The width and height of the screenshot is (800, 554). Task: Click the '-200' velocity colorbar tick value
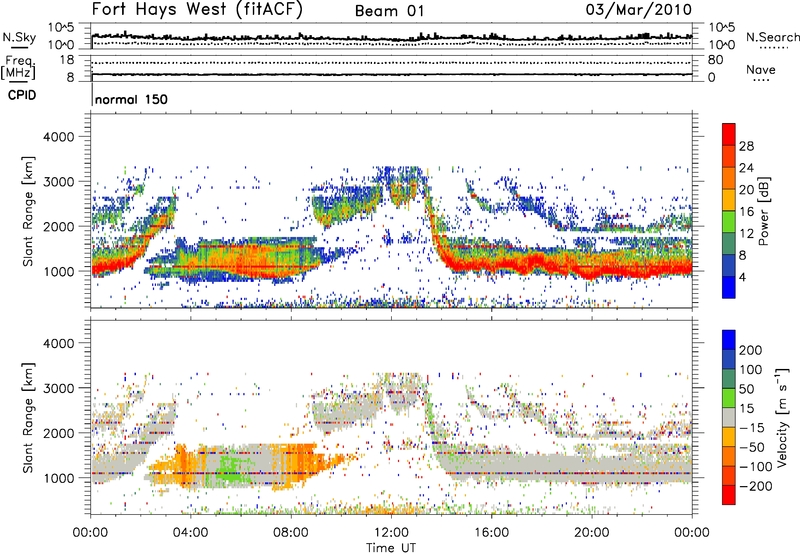point(755,486)
